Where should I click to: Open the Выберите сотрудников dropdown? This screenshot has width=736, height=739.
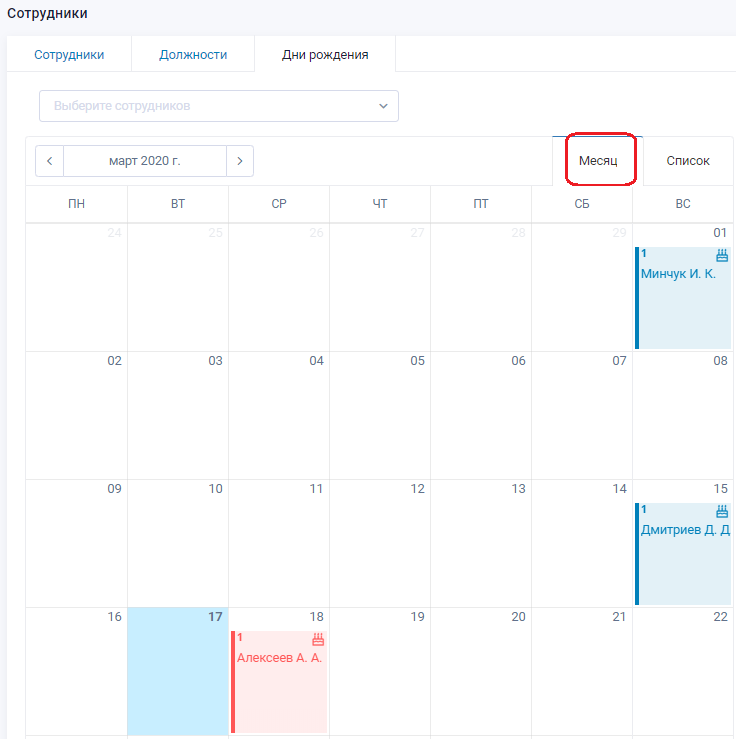219,106
